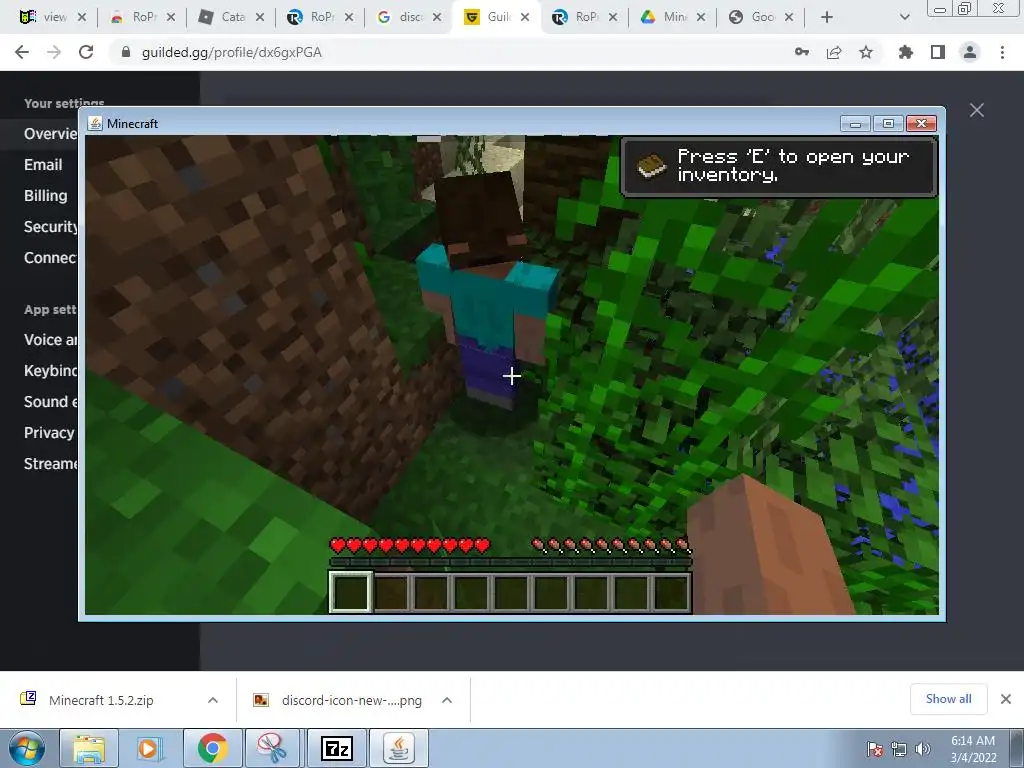Viewport: 1024px width, 768px height.
Task: Open Action Center flag in system tray
Action: point(875,749)
